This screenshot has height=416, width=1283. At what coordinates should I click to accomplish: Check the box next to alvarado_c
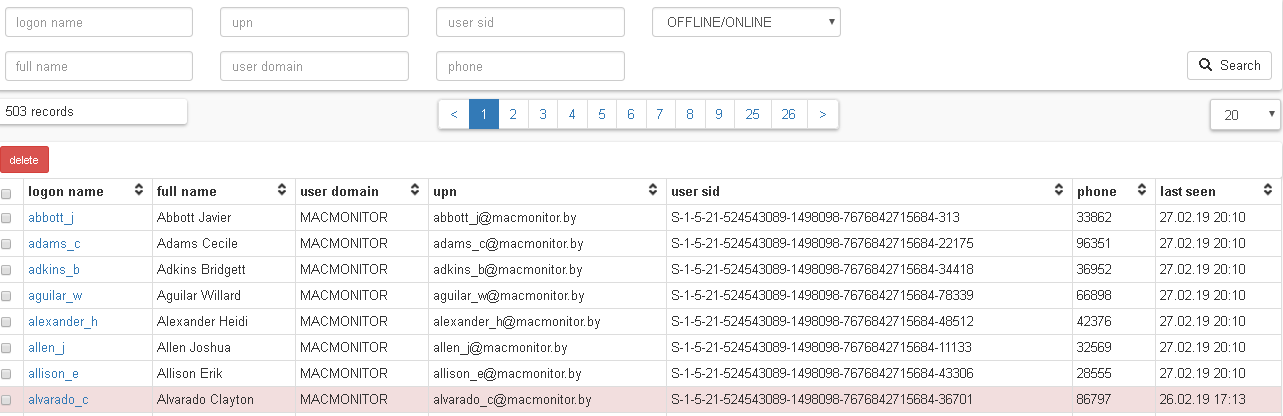[7, 400]
